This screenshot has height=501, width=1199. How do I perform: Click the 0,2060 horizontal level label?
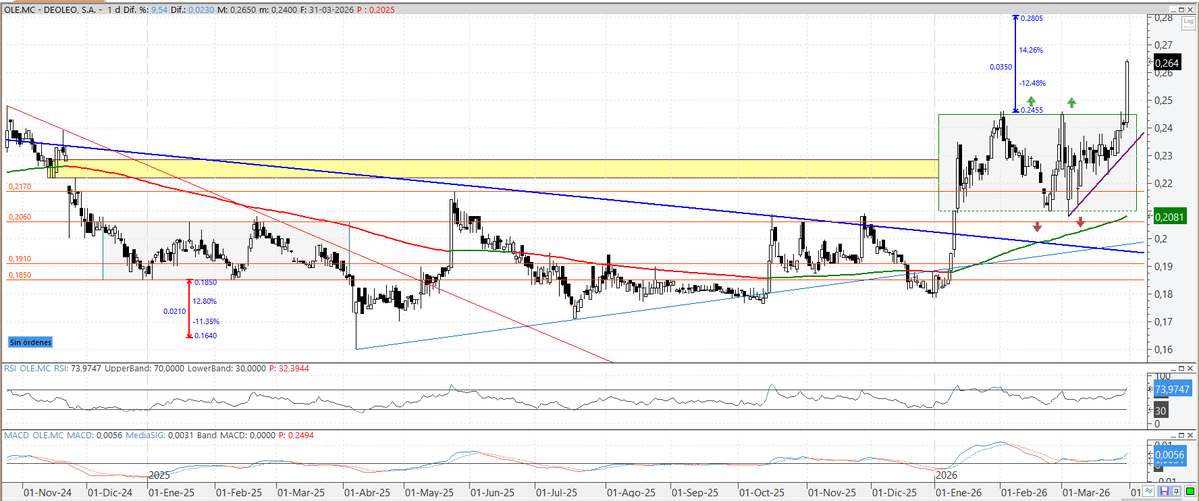click(18, 218)
